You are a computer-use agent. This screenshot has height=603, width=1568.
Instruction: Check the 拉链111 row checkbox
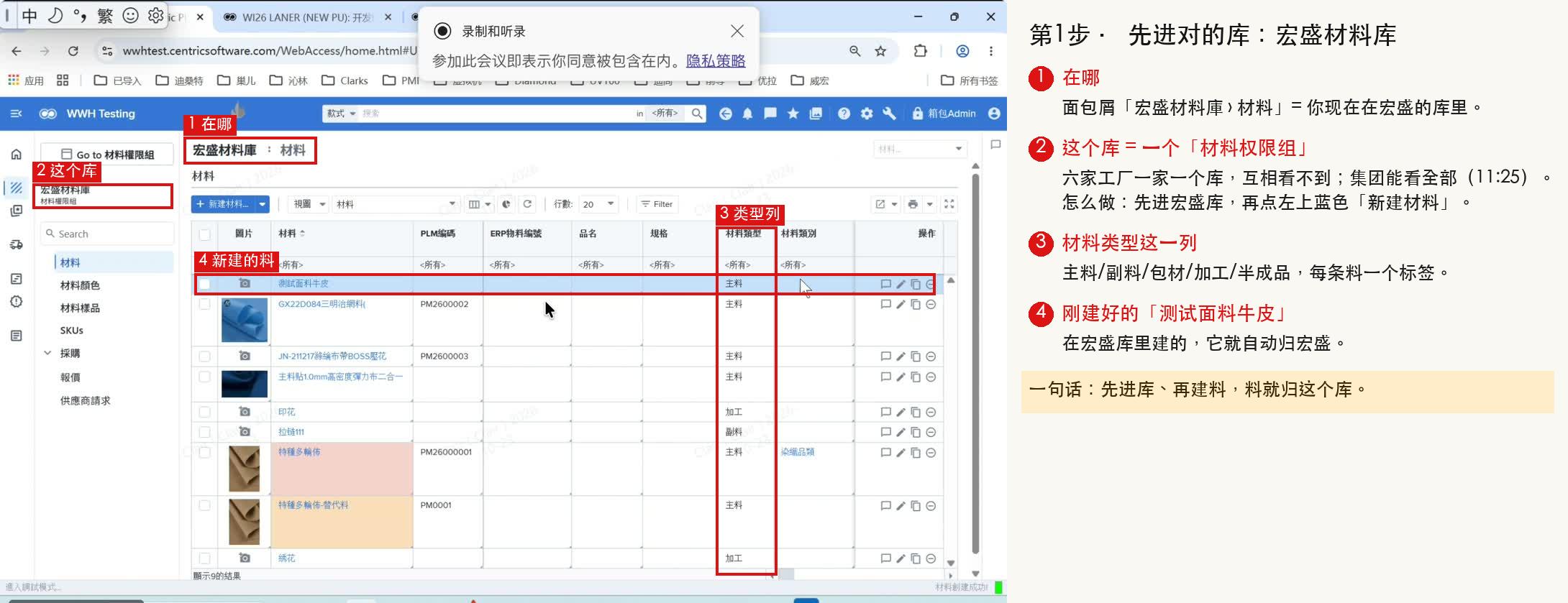tap(205, 432)
